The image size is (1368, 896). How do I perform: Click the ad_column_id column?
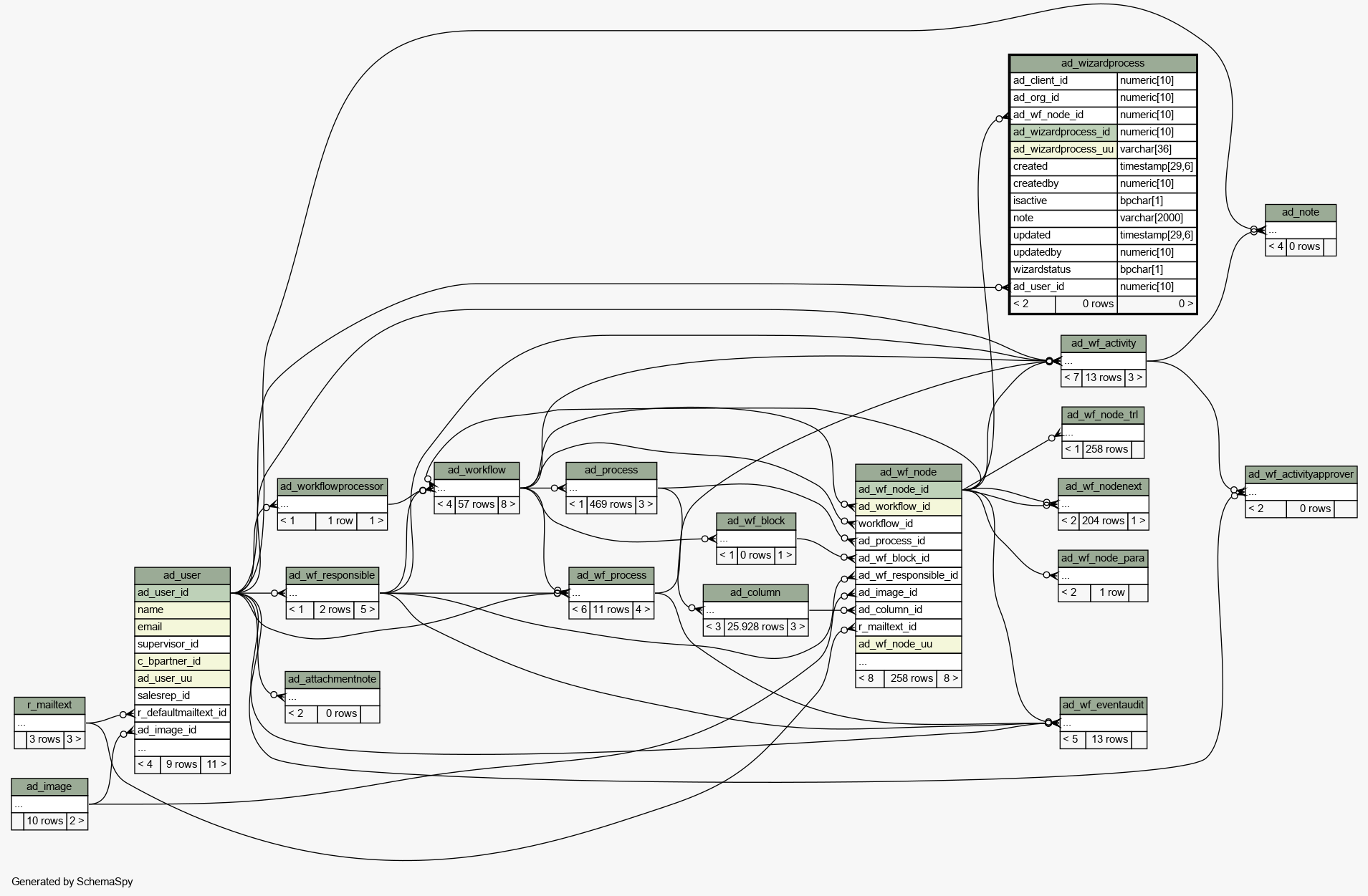(x=908, y=610)
